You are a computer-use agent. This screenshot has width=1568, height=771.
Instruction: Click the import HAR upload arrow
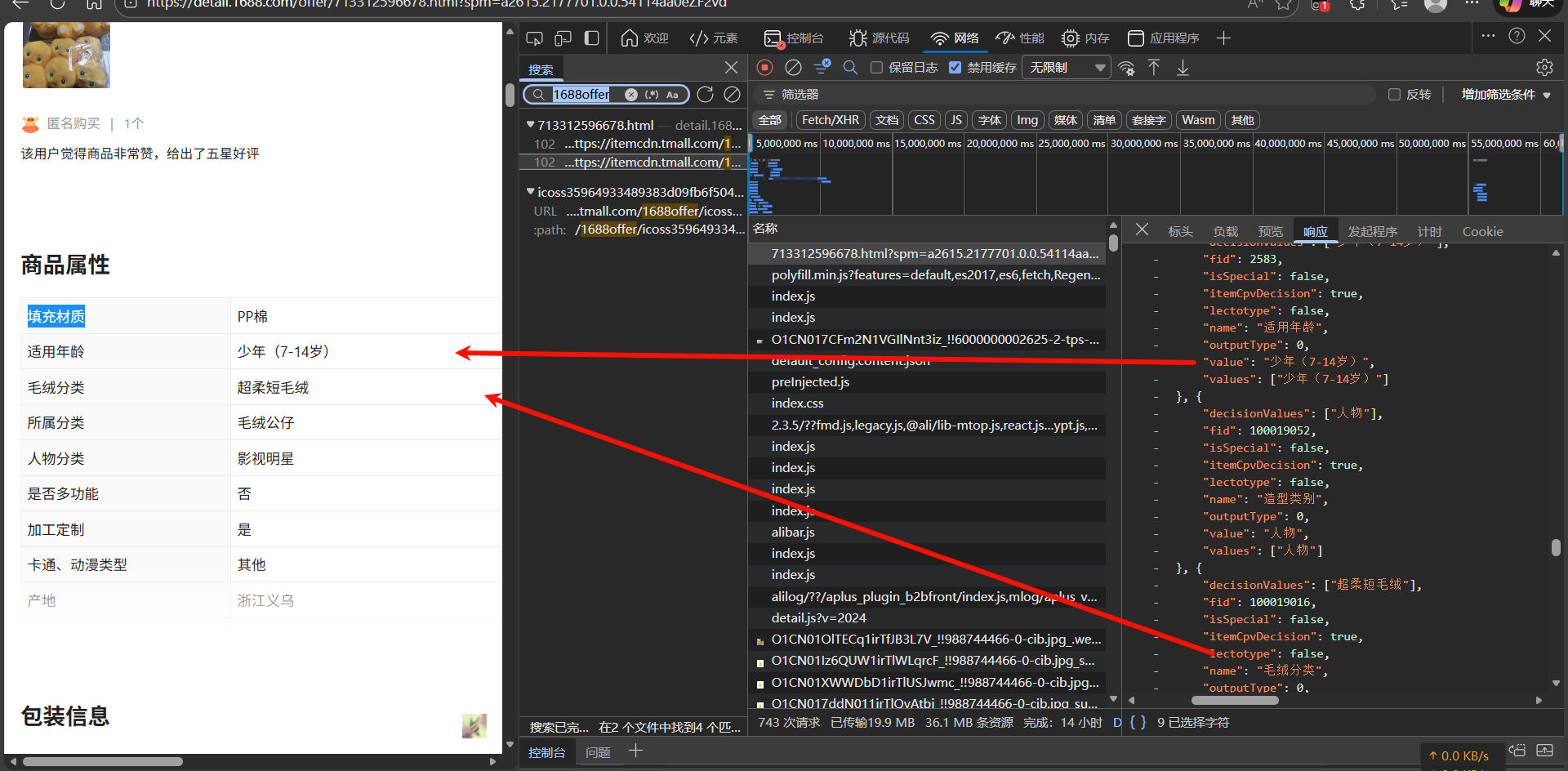1154,68
